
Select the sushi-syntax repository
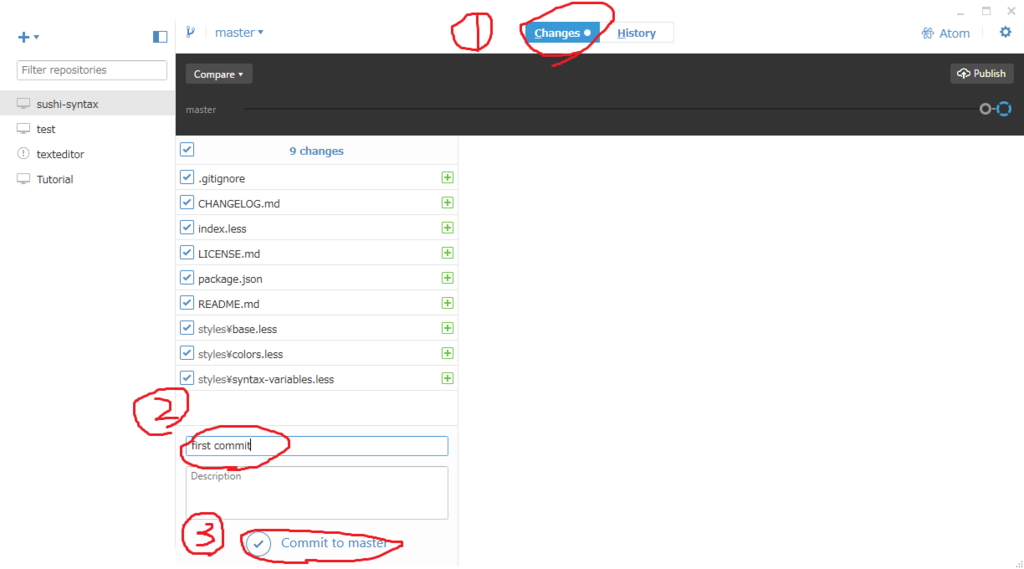tap(88, 104)
